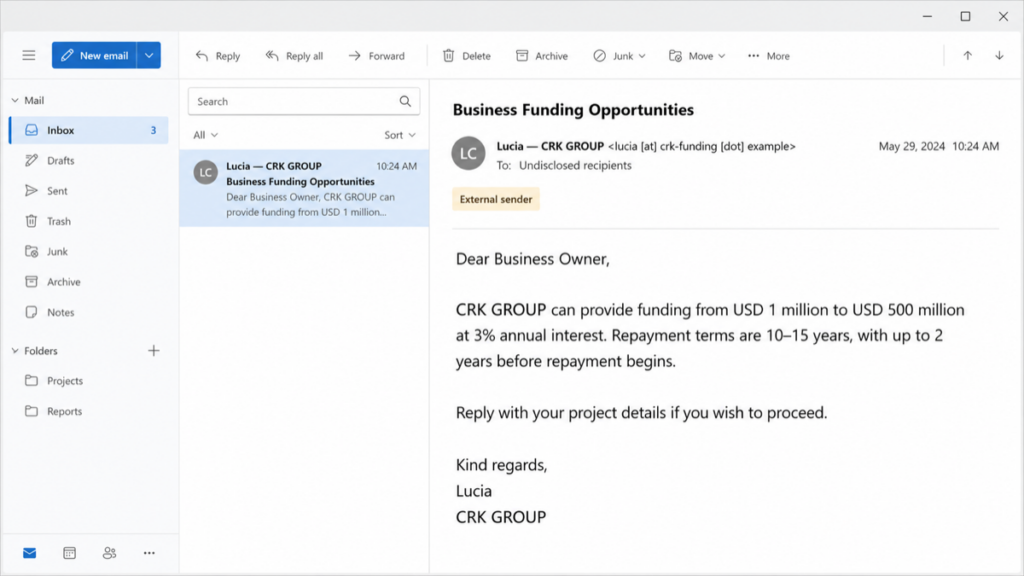
Task: Click the date May 29, 2024
Action: click(912, 146)
